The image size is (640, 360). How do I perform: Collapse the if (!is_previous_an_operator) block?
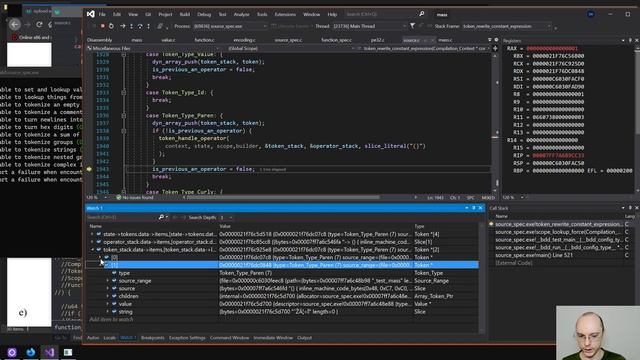pyautogui.click(x=124, y=131)
